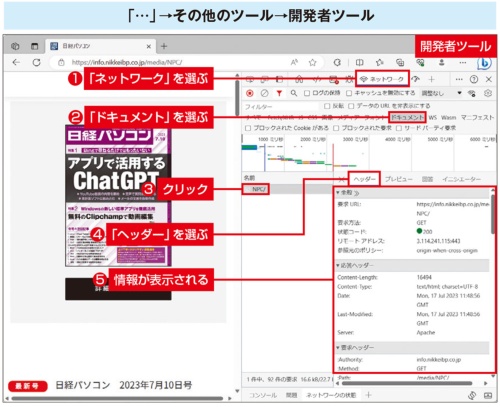Open DevTools help icon
Viewport: 500px width, 407px height.
(474, 79)
